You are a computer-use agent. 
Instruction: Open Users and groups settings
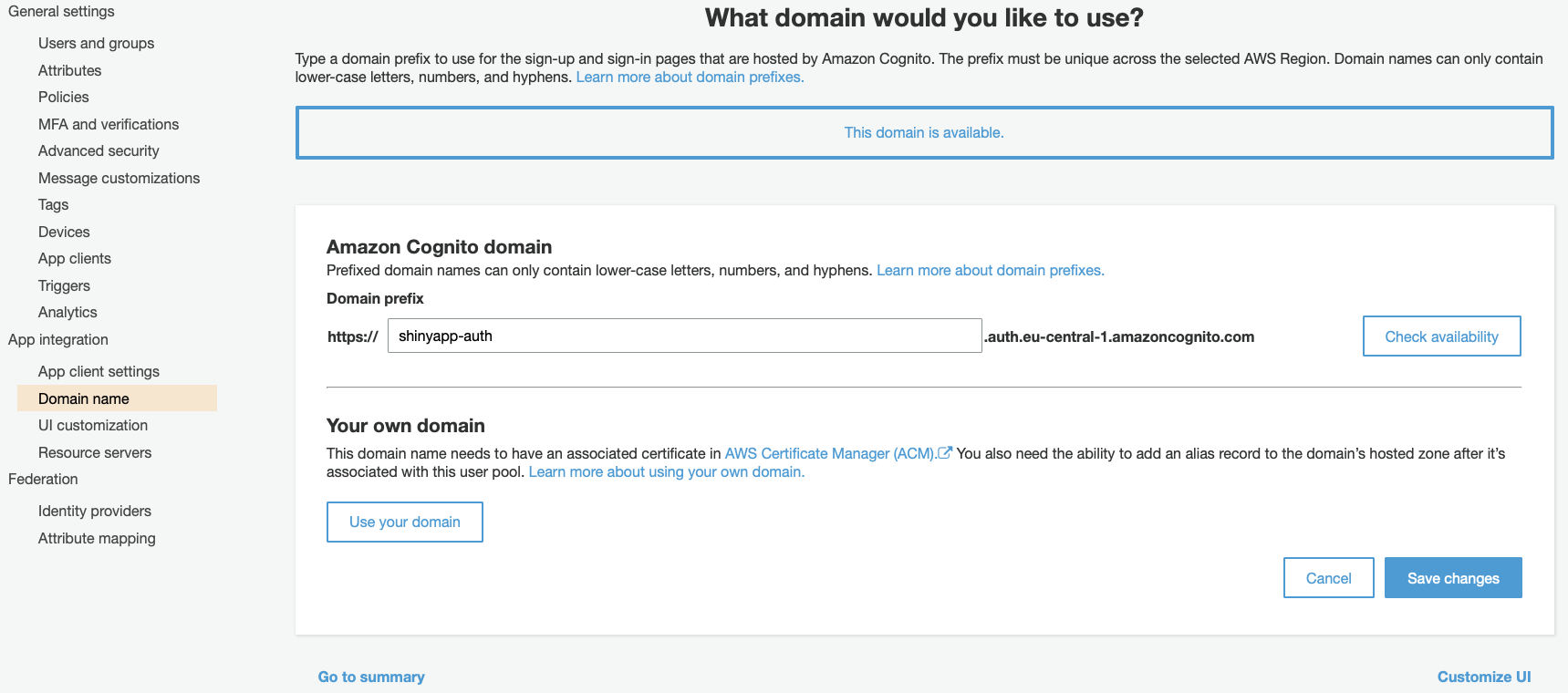tap(96, 44)
